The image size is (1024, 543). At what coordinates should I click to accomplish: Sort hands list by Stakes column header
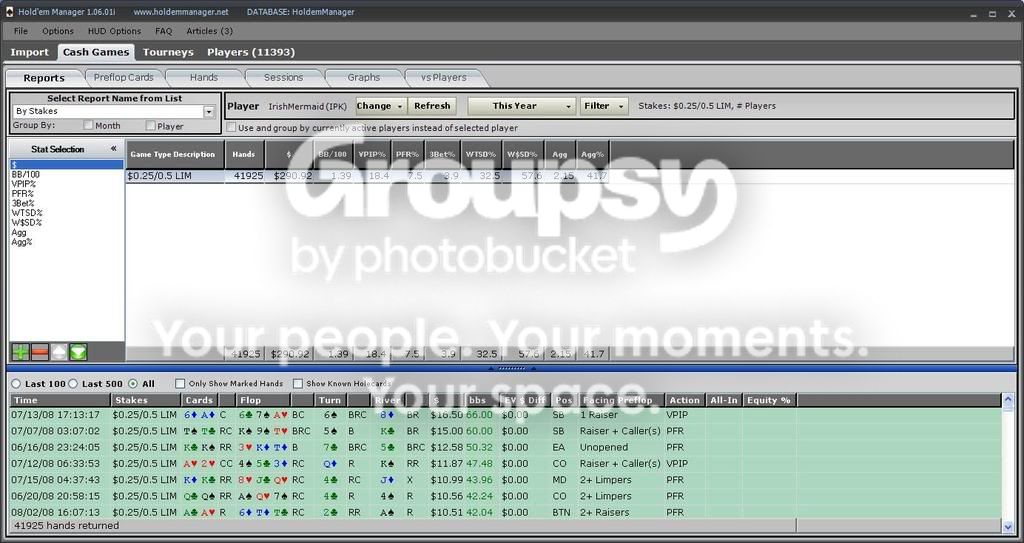146,400
